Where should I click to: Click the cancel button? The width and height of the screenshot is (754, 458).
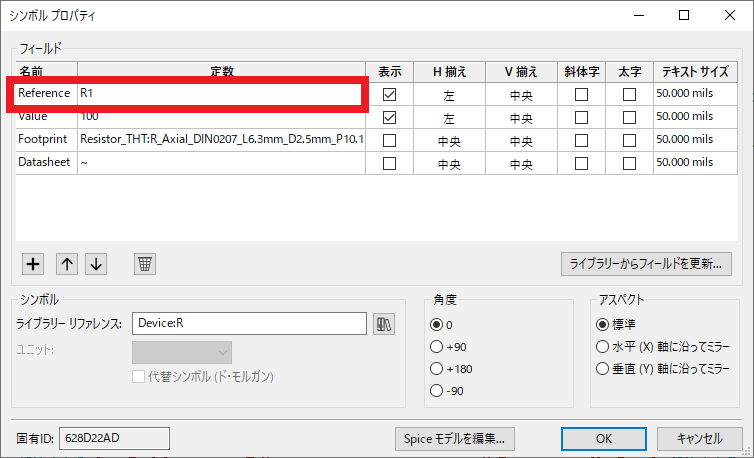699,438
